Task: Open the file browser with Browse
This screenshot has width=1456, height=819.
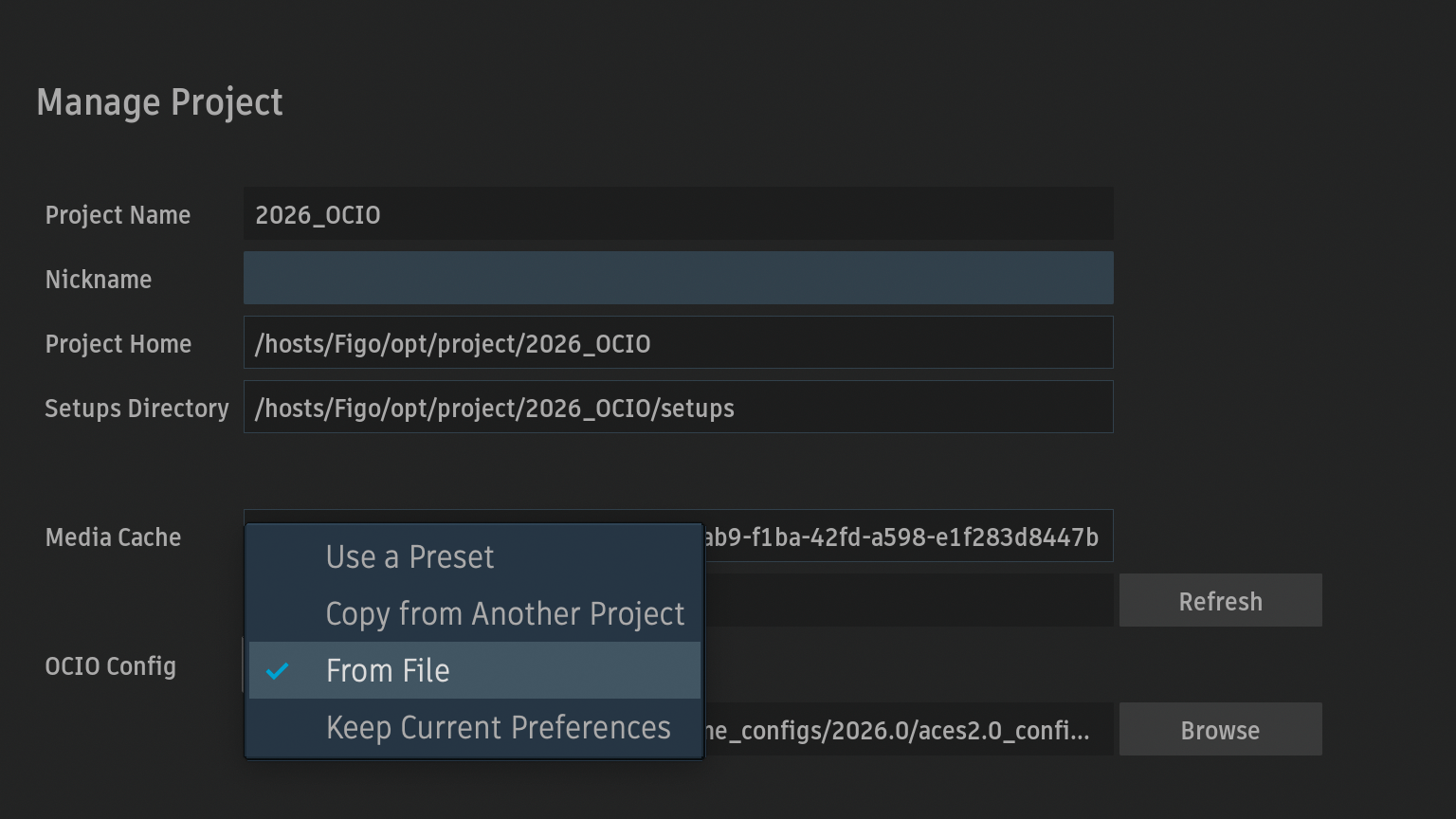Action: coord(1220,729)
